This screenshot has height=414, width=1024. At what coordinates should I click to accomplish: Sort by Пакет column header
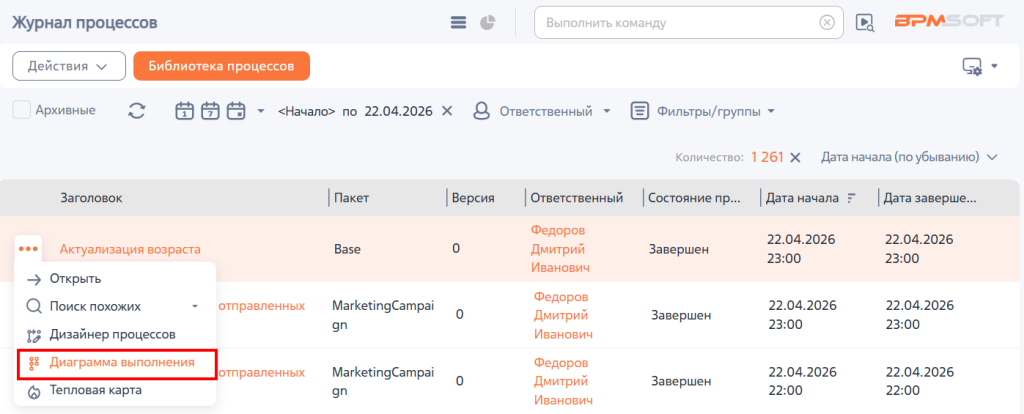click(351, 198)
